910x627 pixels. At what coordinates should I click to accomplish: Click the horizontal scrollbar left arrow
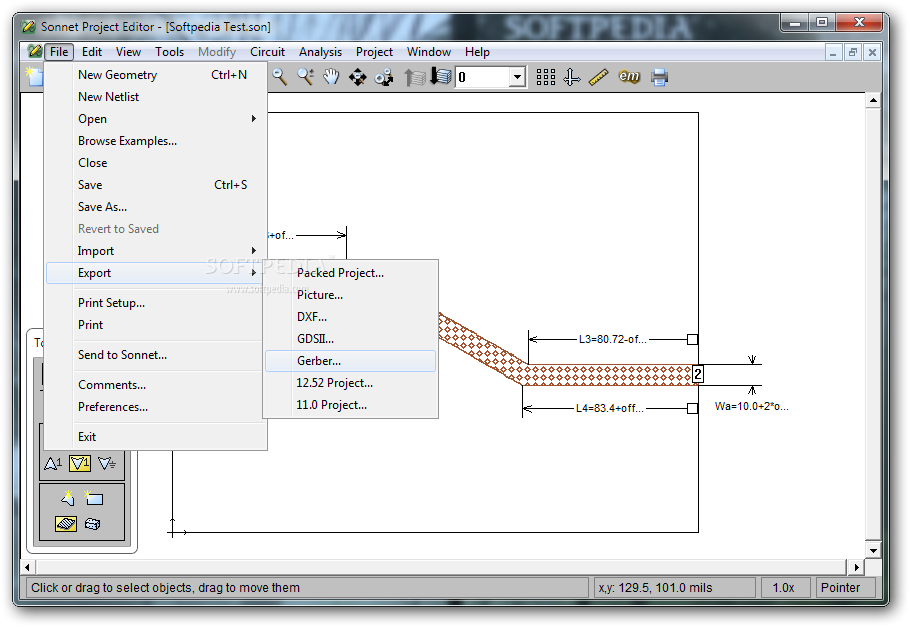[x=28, y=567]
